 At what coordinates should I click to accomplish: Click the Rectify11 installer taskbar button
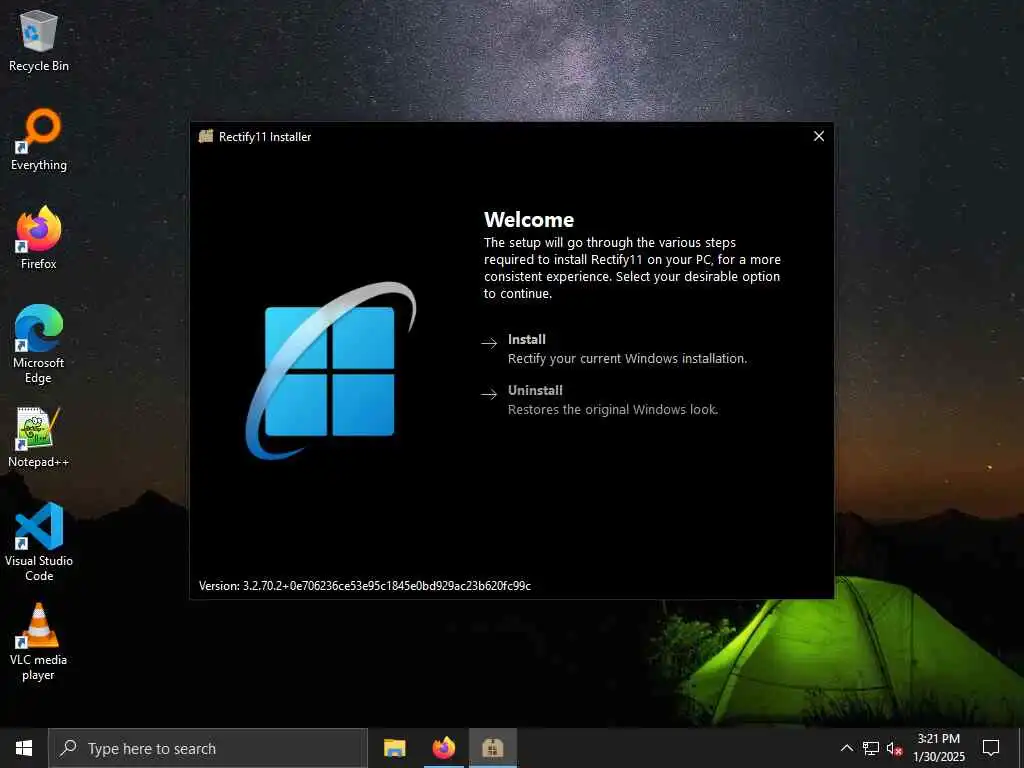492,748
